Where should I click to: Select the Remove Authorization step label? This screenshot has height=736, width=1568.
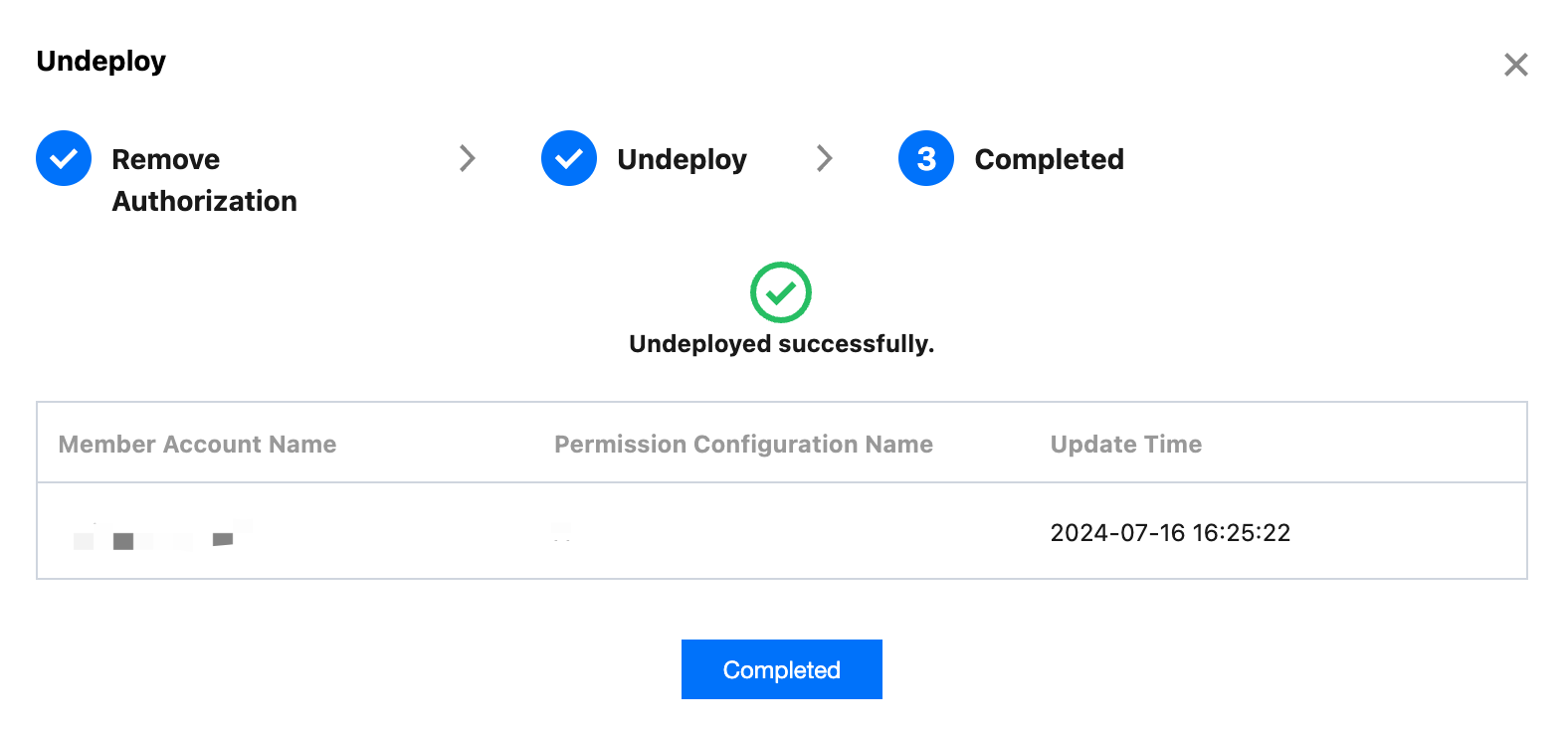tap(204, 180)
